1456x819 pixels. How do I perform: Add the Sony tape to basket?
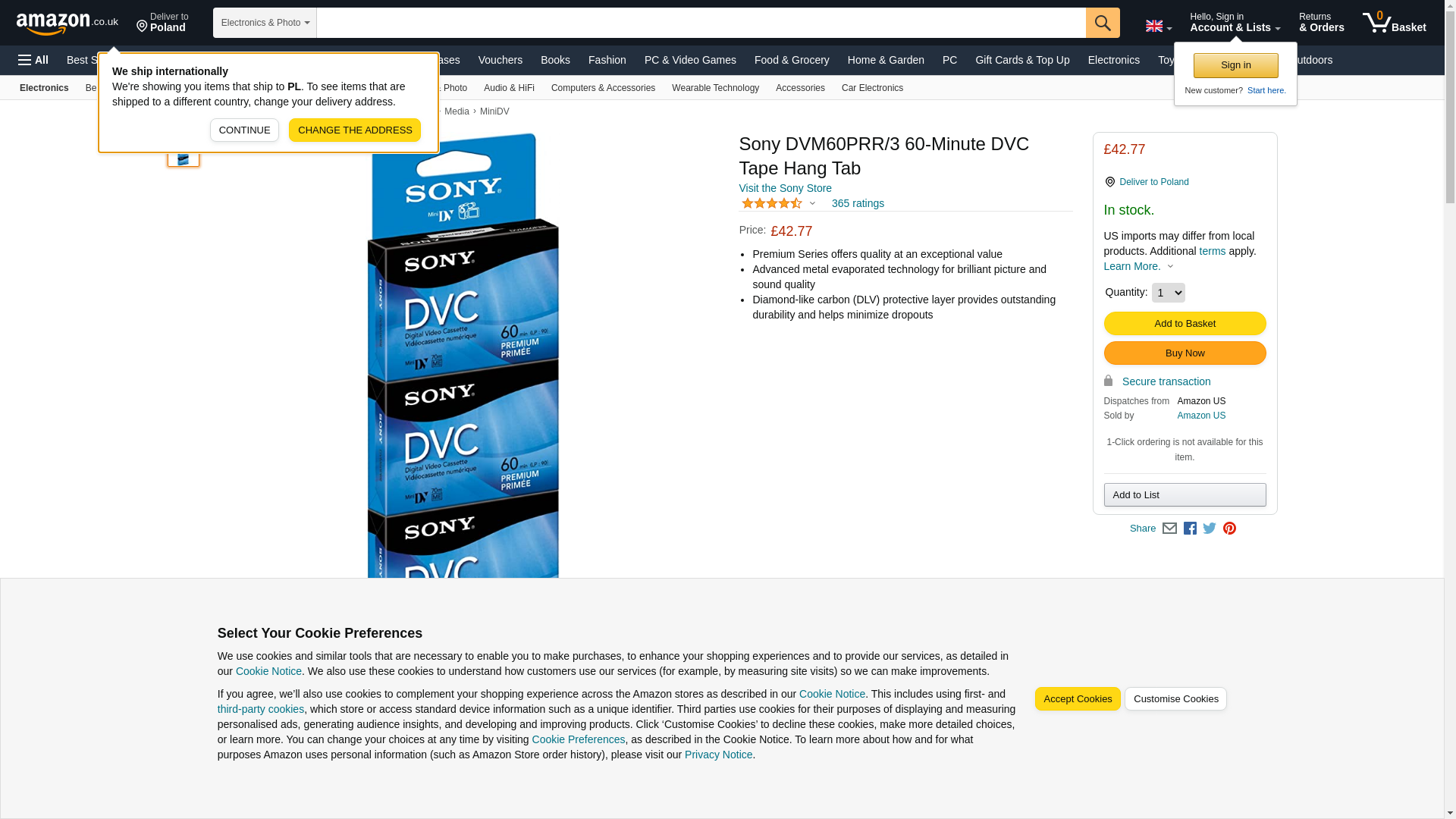pos(1185,324)
